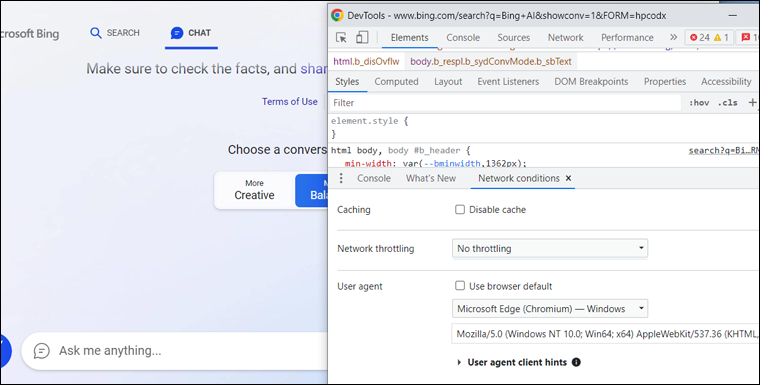Switch drawer to What's New tab
Viewport: 760px width, 385px height.
point(431,178)
